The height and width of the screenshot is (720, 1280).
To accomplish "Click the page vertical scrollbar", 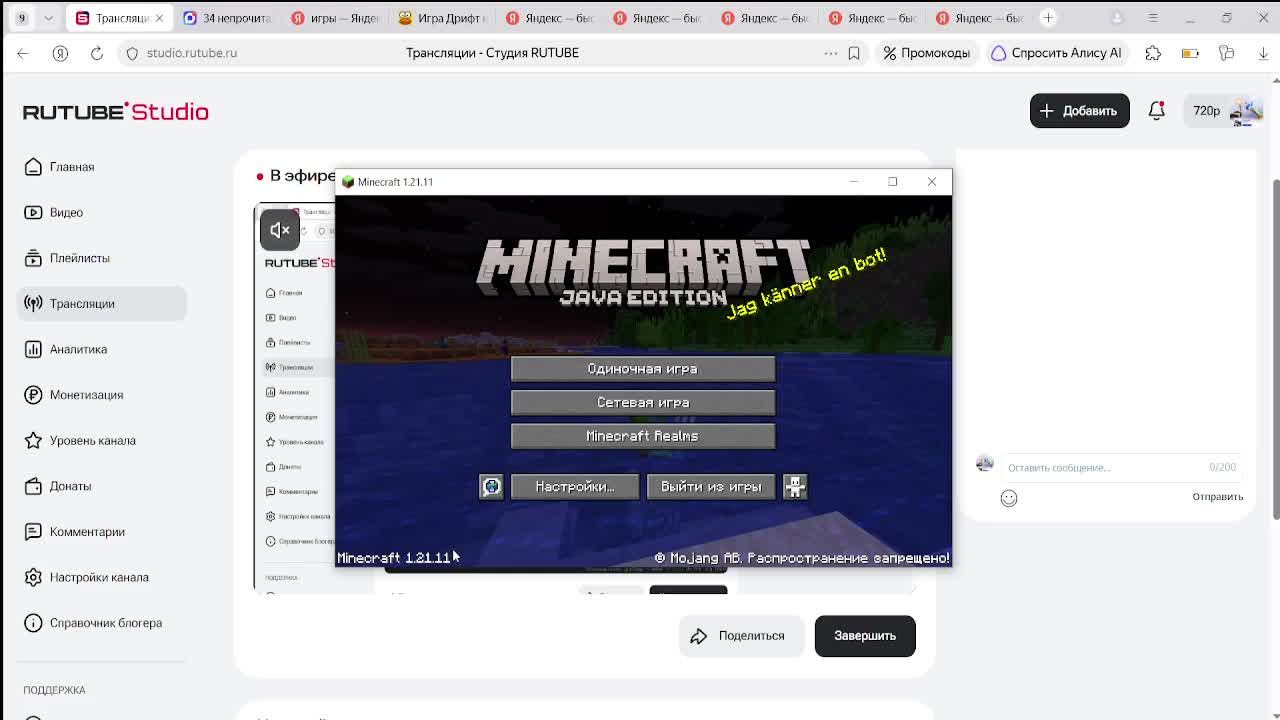I will point(1275,350).
